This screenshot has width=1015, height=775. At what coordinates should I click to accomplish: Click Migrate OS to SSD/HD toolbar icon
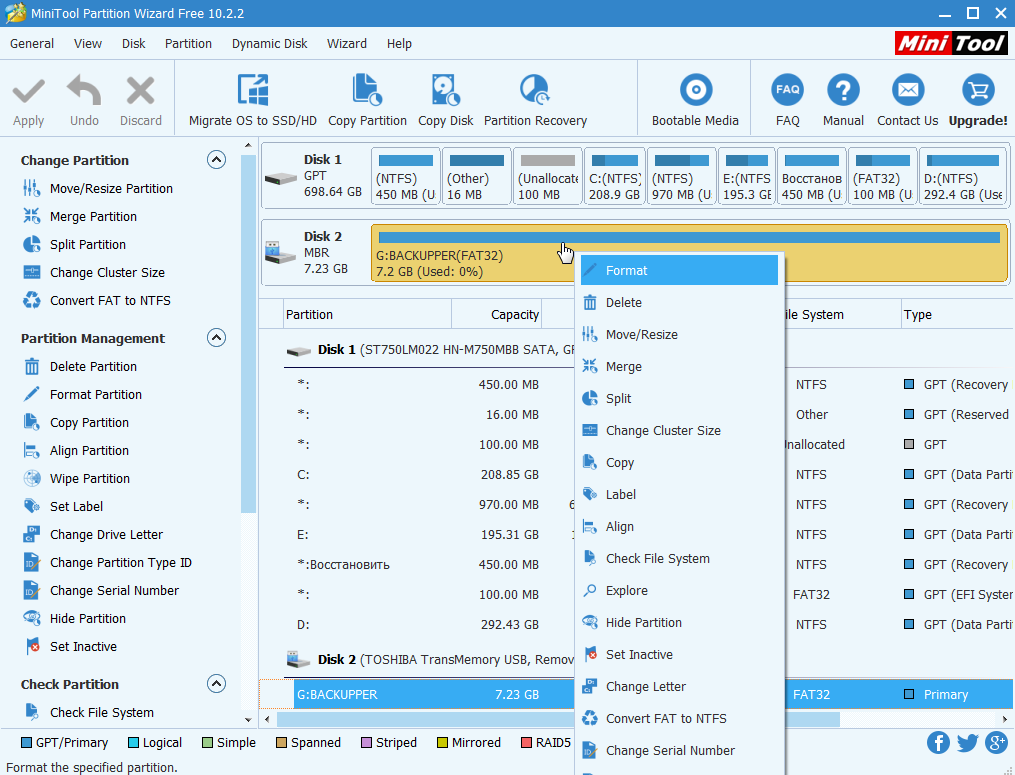252,91
